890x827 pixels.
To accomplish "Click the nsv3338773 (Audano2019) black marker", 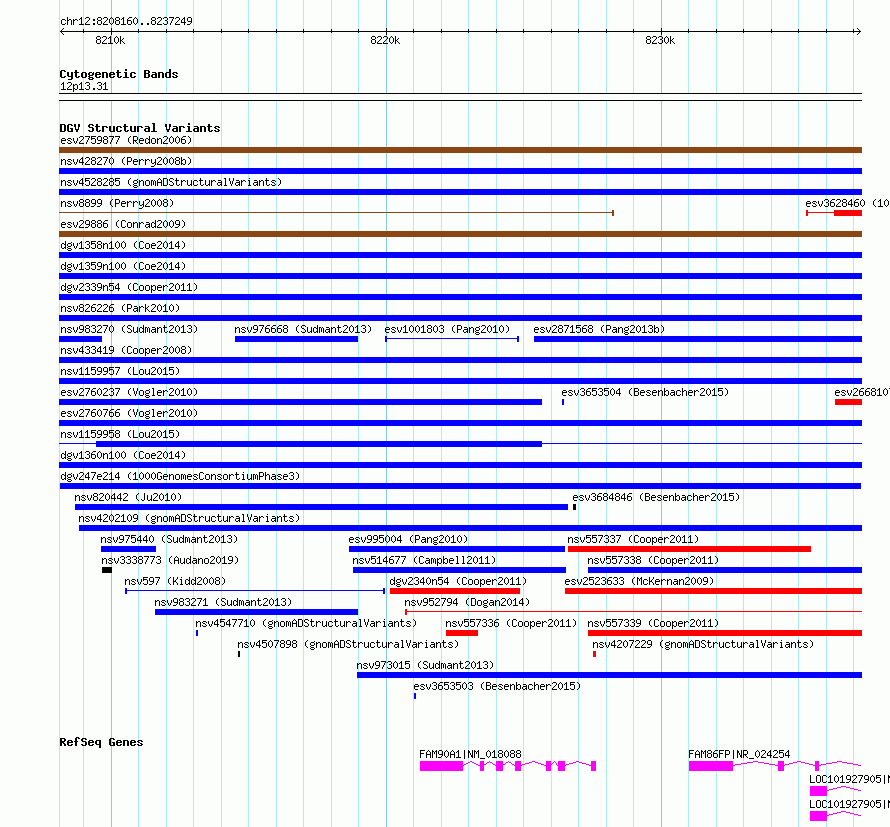I will pos(107,570).
